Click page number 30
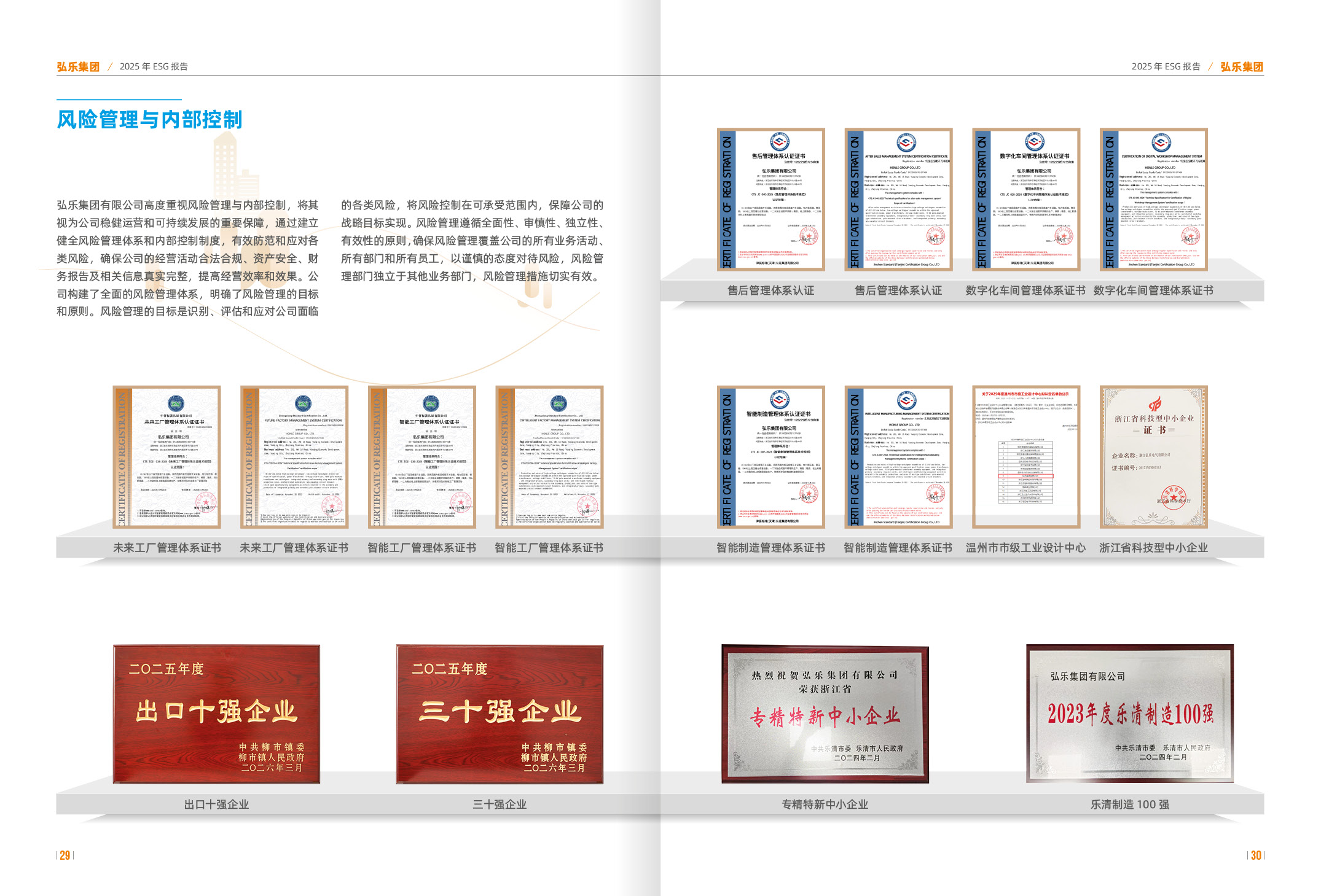Screen dimensions: 1321x896 1255,855
